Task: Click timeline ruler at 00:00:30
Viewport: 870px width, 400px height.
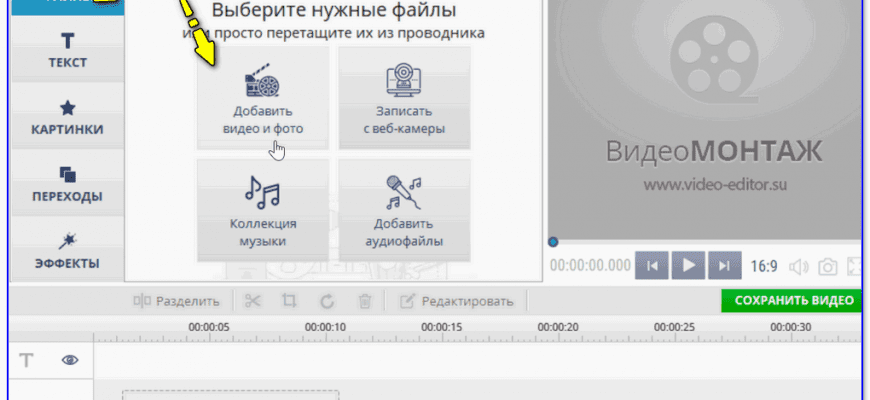Action: [x=791, y=327]
